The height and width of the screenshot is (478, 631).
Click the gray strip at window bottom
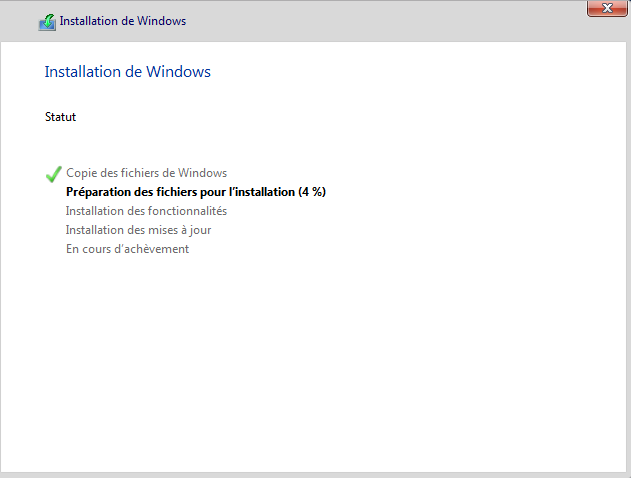pyautogui.click(x=315, y=474)
